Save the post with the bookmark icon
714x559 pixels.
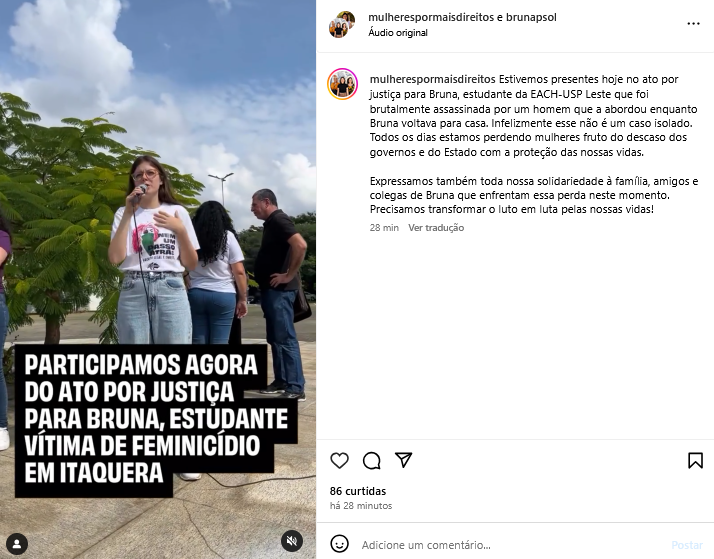pyautogui.click(x=695, y=460)
